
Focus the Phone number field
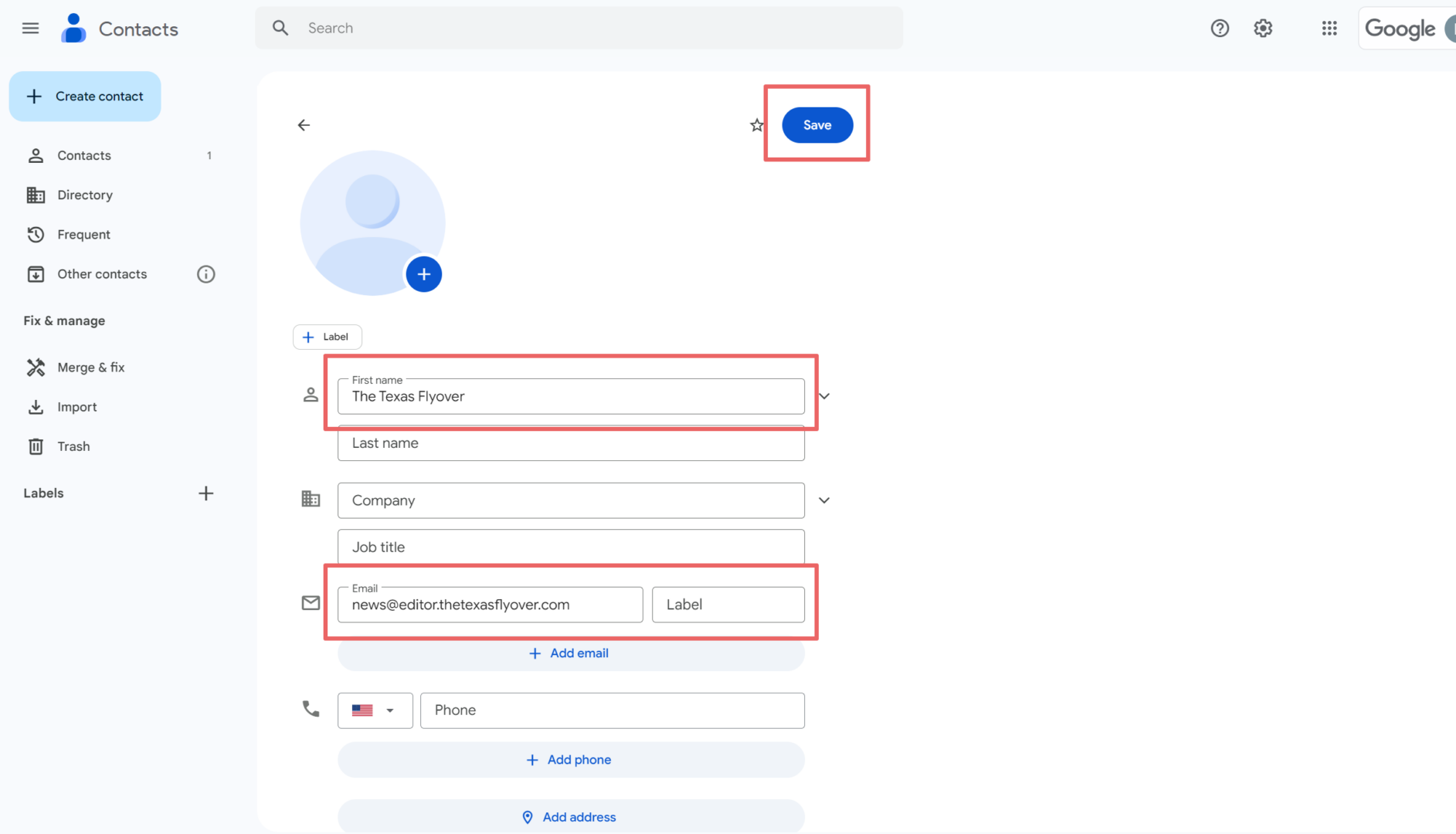[x=612, y=710]
